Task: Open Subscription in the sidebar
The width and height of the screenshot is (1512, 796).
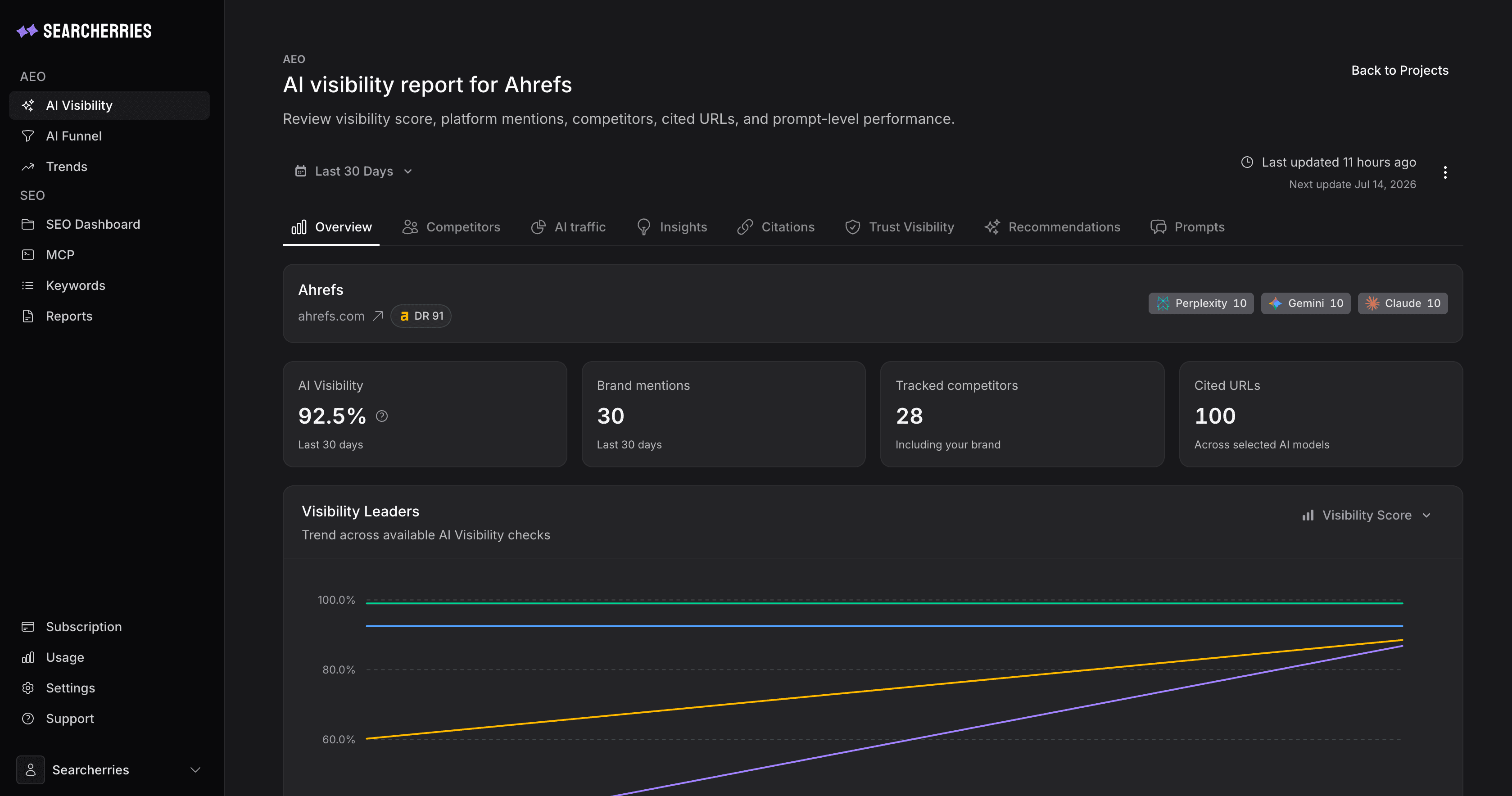Action: 109,627
